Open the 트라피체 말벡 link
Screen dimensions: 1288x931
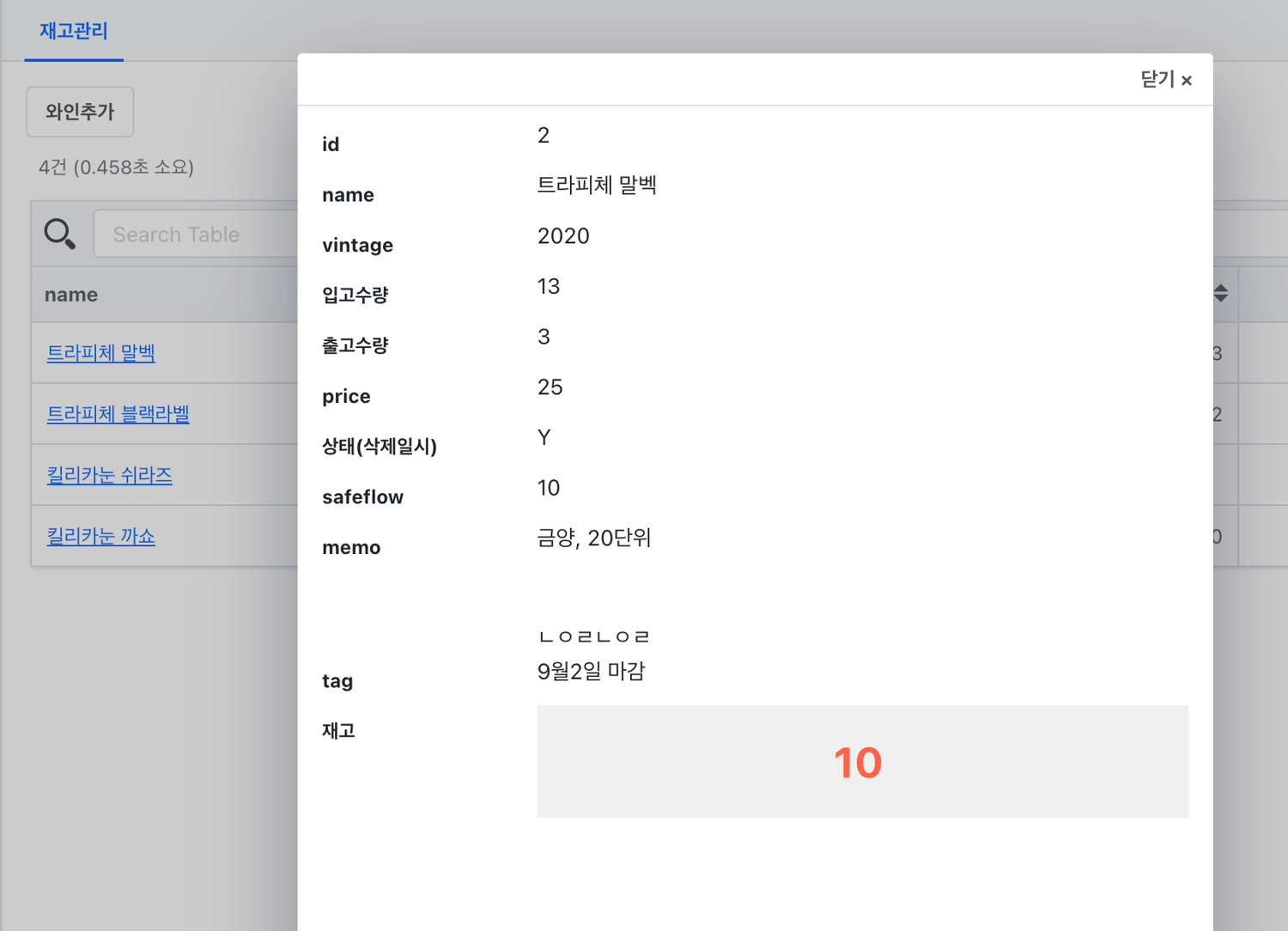point(100,353)
